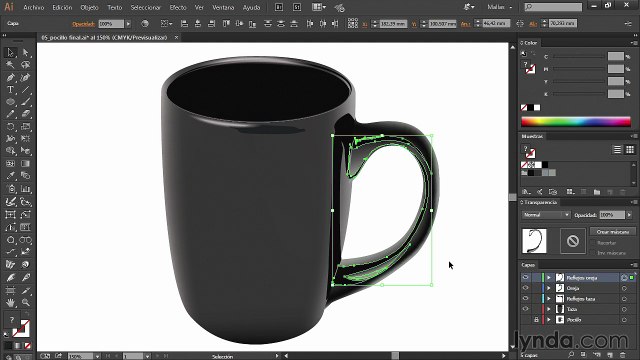640x360 pixels.
Task: Click the create new layer icon
Action: [x=610, y=355]
